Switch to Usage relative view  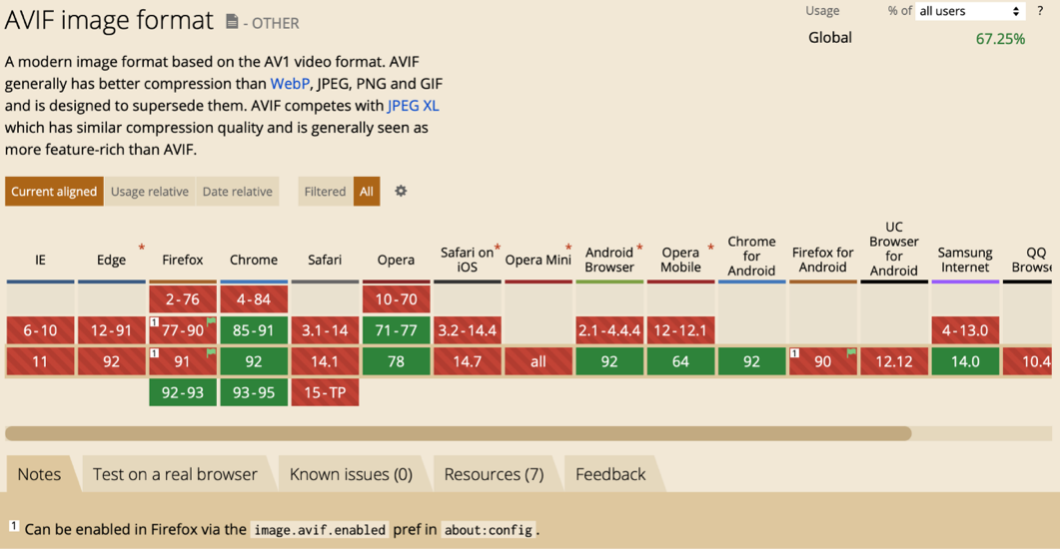tap(150, 192)
